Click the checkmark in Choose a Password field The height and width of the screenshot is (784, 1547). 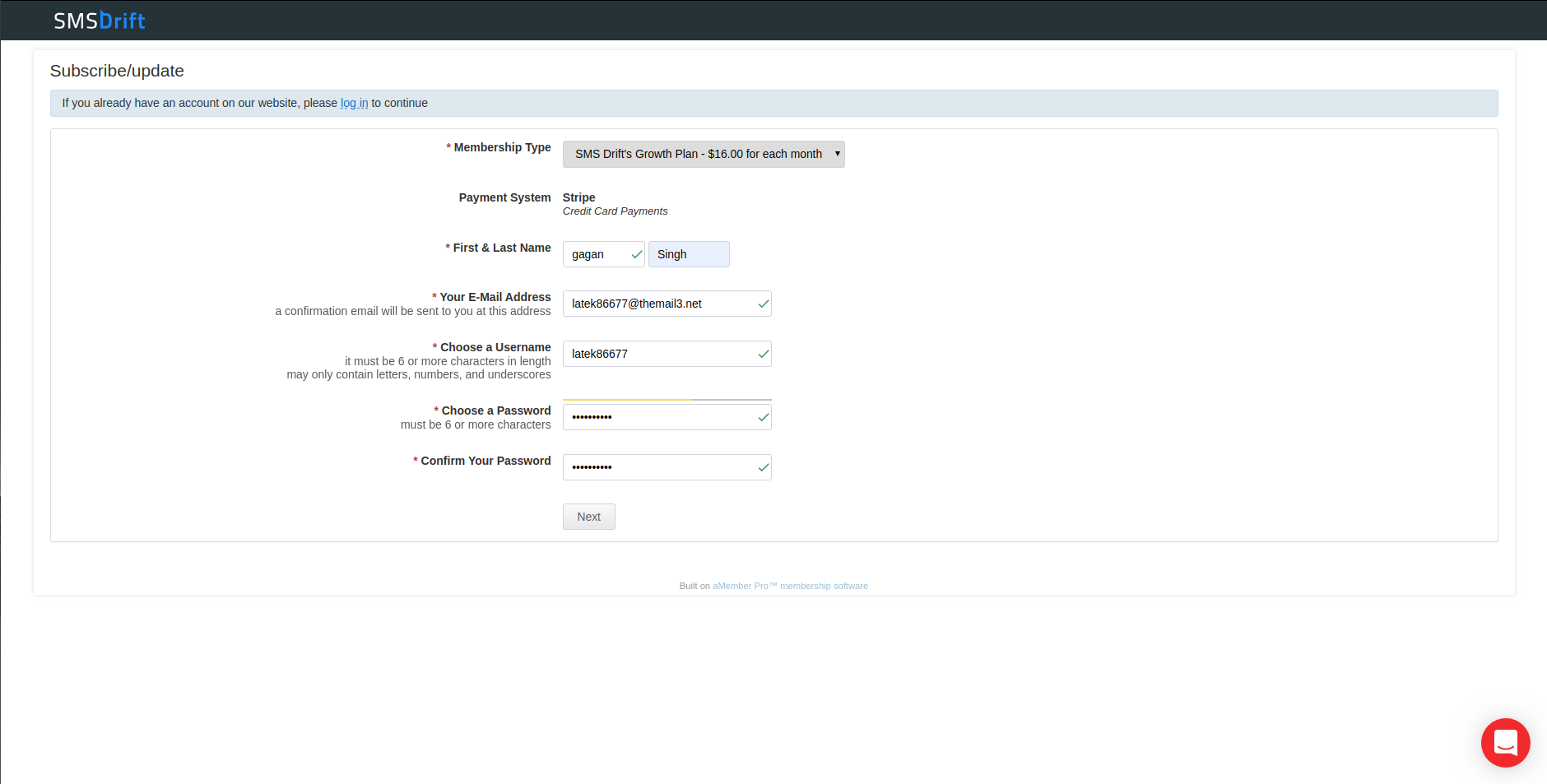[x=764, y=417]
